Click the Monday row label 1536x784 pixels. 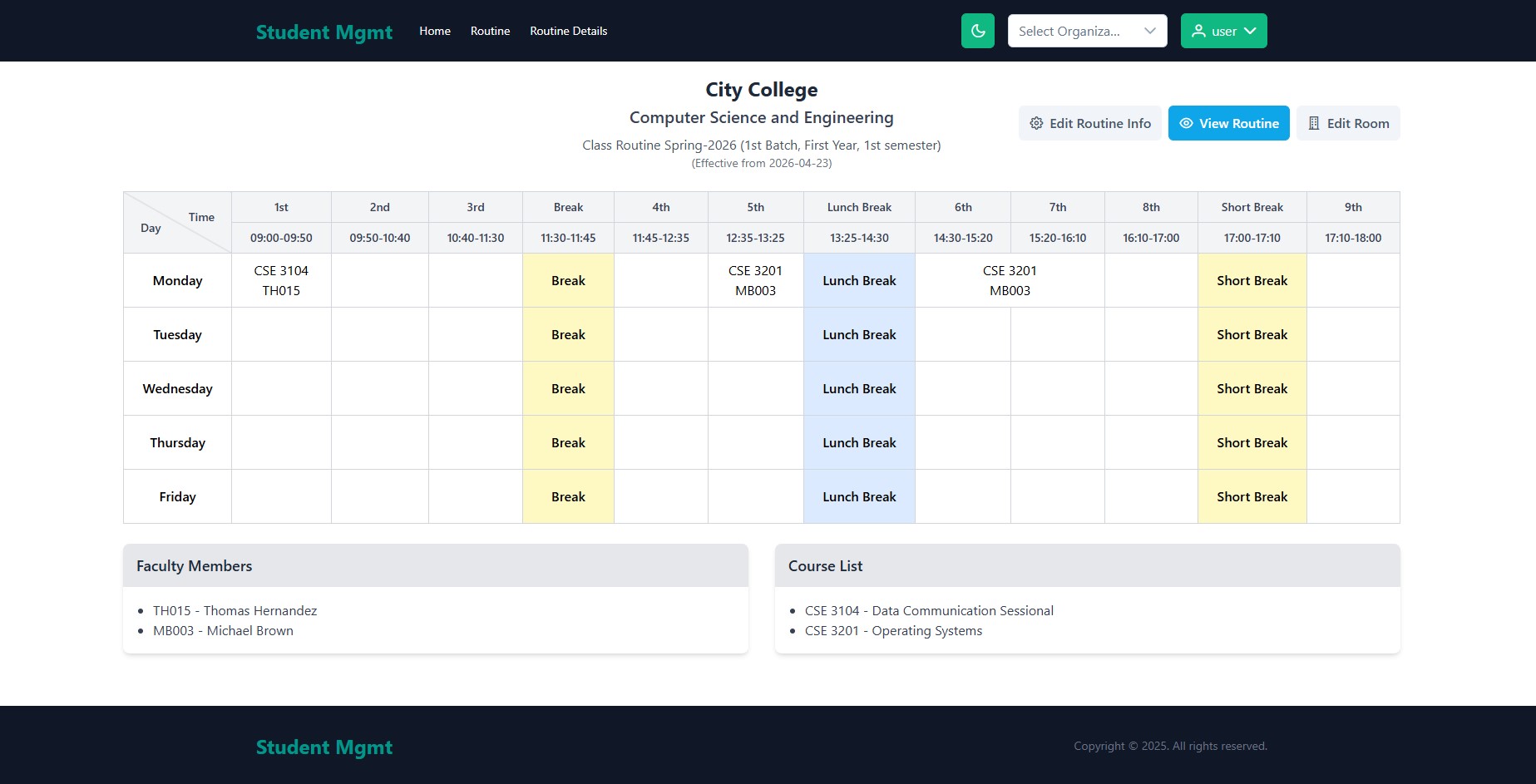[x=177, y=280]
